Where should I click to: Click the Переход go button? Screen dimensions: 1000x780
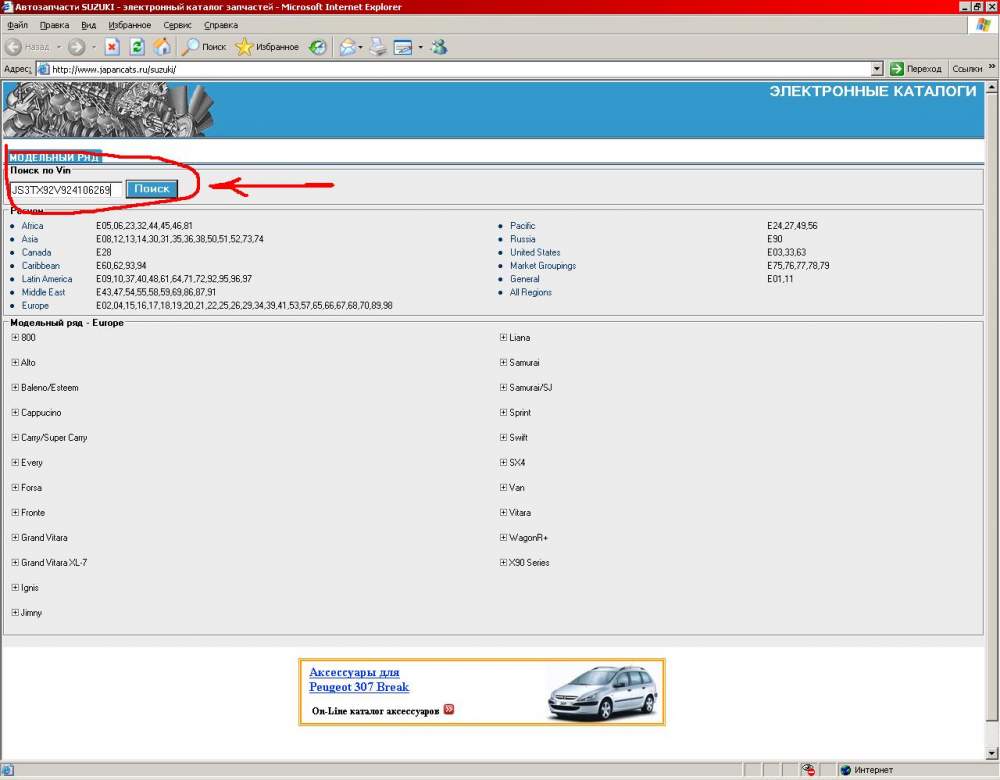coord(915,69)
